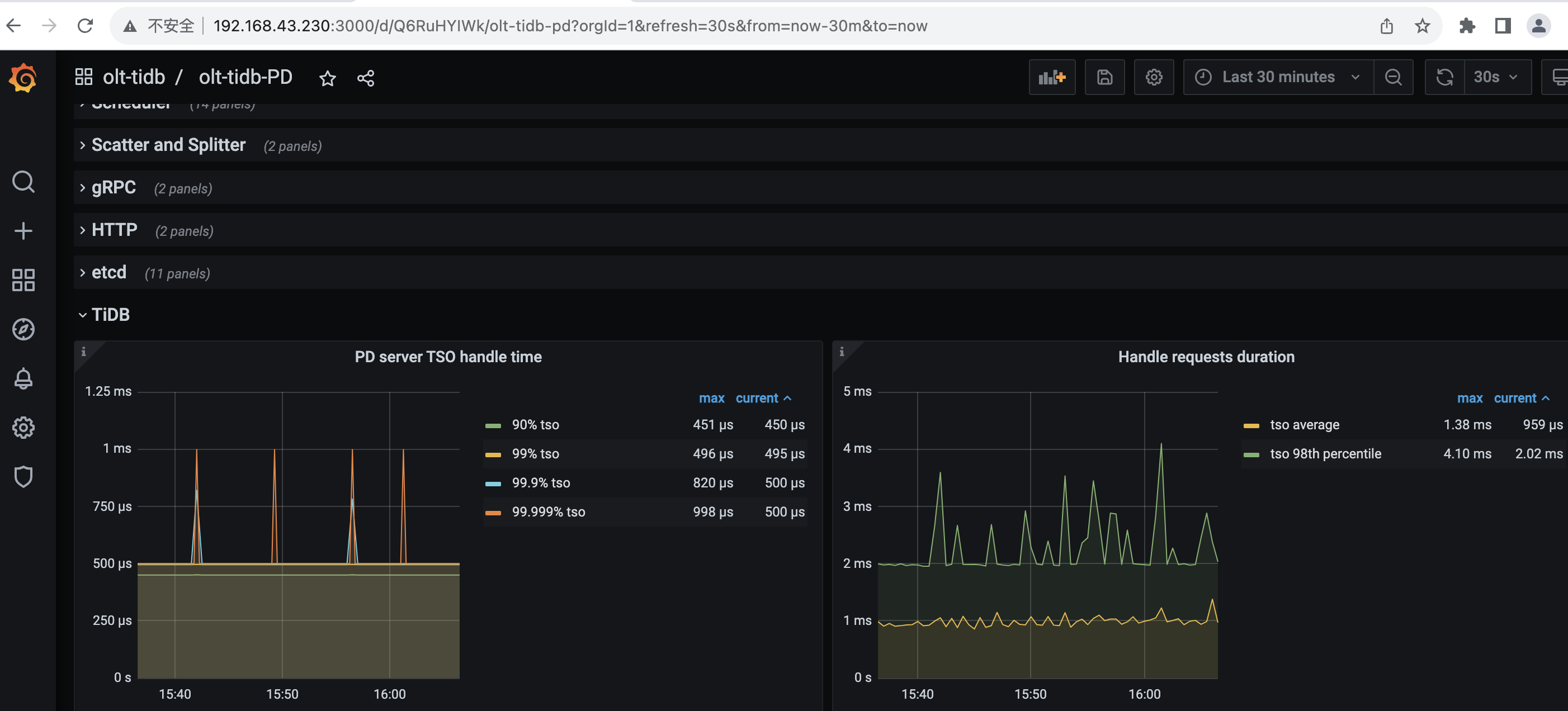Click the browser address bar URL

pos(570,26)
